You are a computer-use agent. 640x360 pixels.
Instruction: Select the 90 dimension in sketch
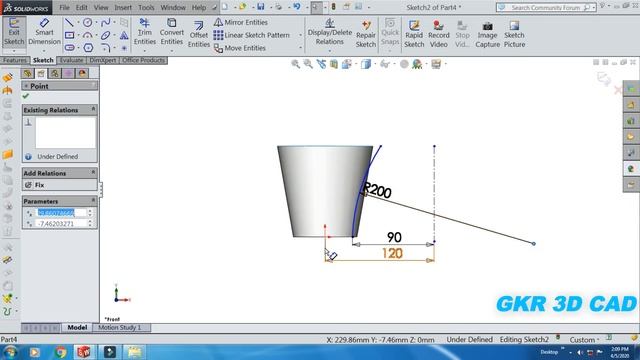394,237
